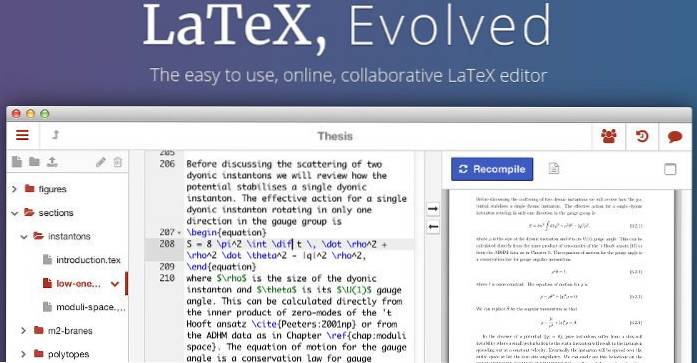Click \end{equation} in the editor

221,267
